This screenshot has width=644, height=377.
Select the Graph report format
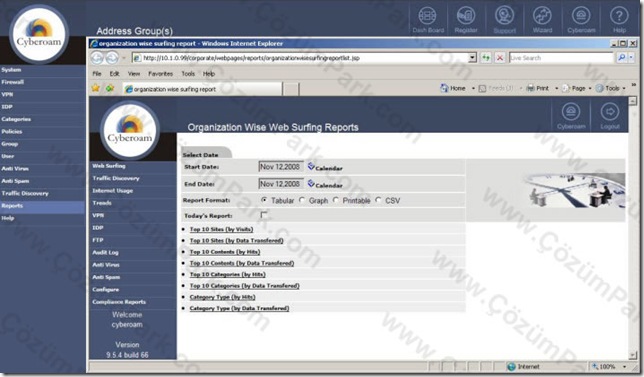tap(302, 200)
